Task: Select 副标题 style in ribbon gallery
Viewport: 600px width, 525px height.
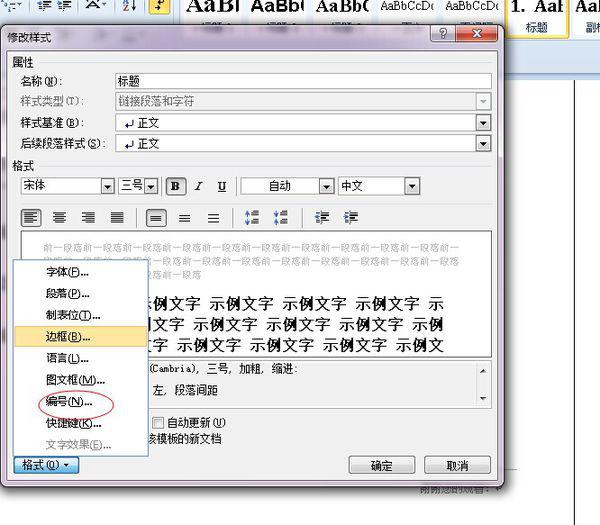Action: [587, 18]
